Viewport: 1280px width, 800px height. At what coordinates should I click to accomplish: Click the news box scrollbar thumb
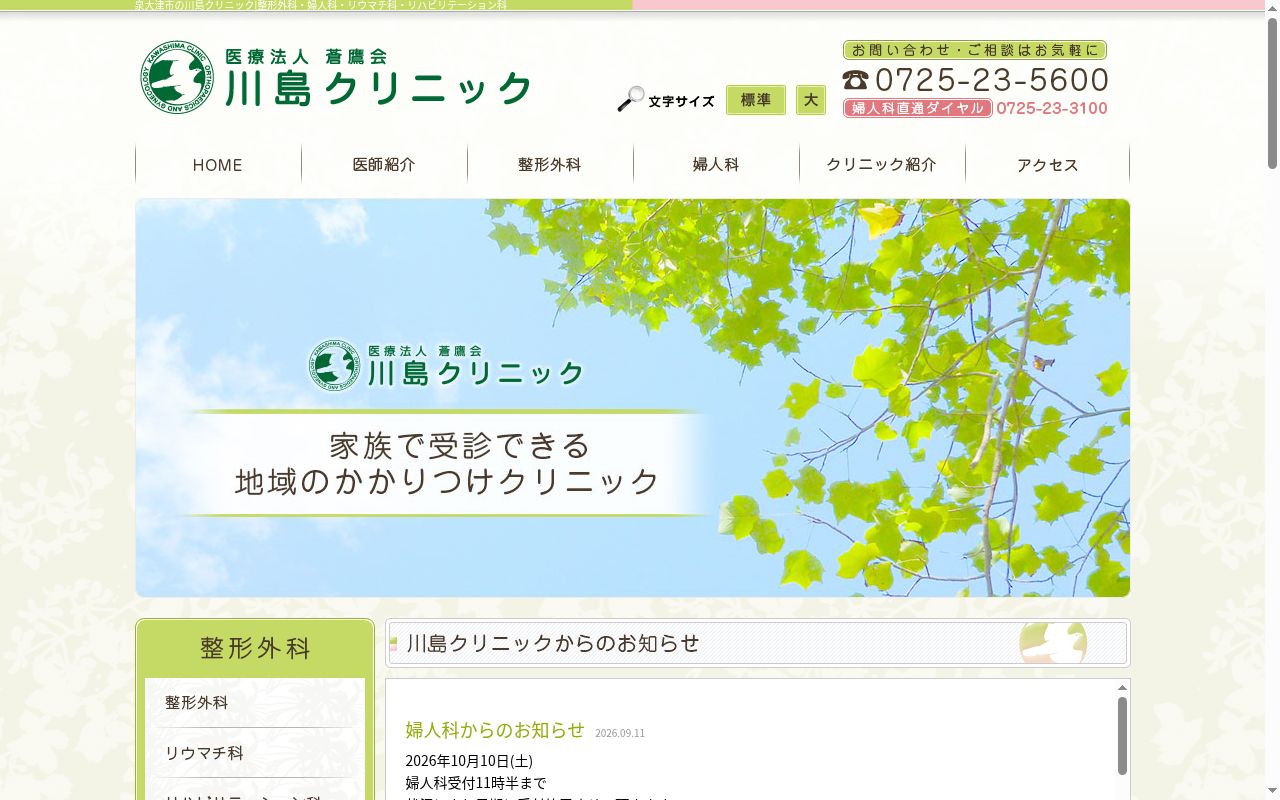click(1122, 735)
